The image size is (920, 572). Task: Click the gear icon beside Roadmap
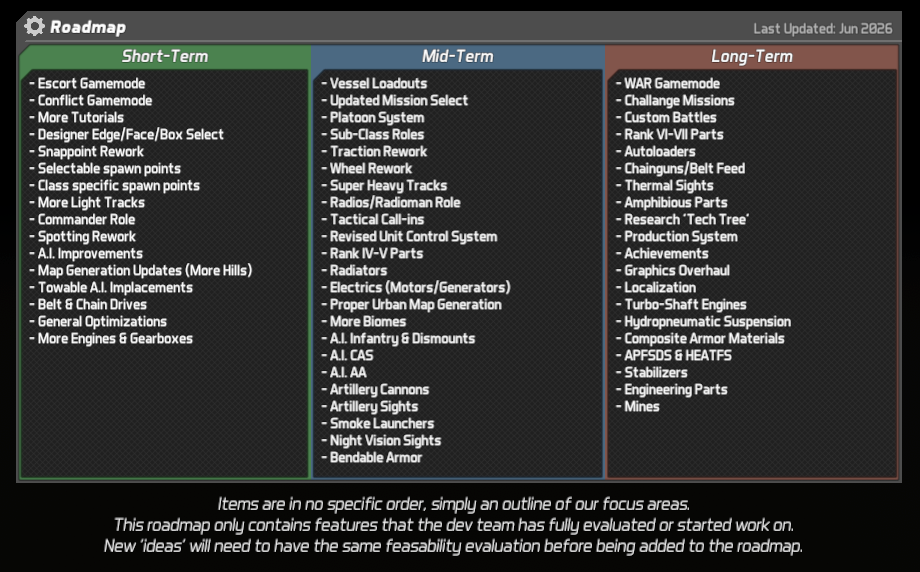pyautogui.click(x=34, y=26)
